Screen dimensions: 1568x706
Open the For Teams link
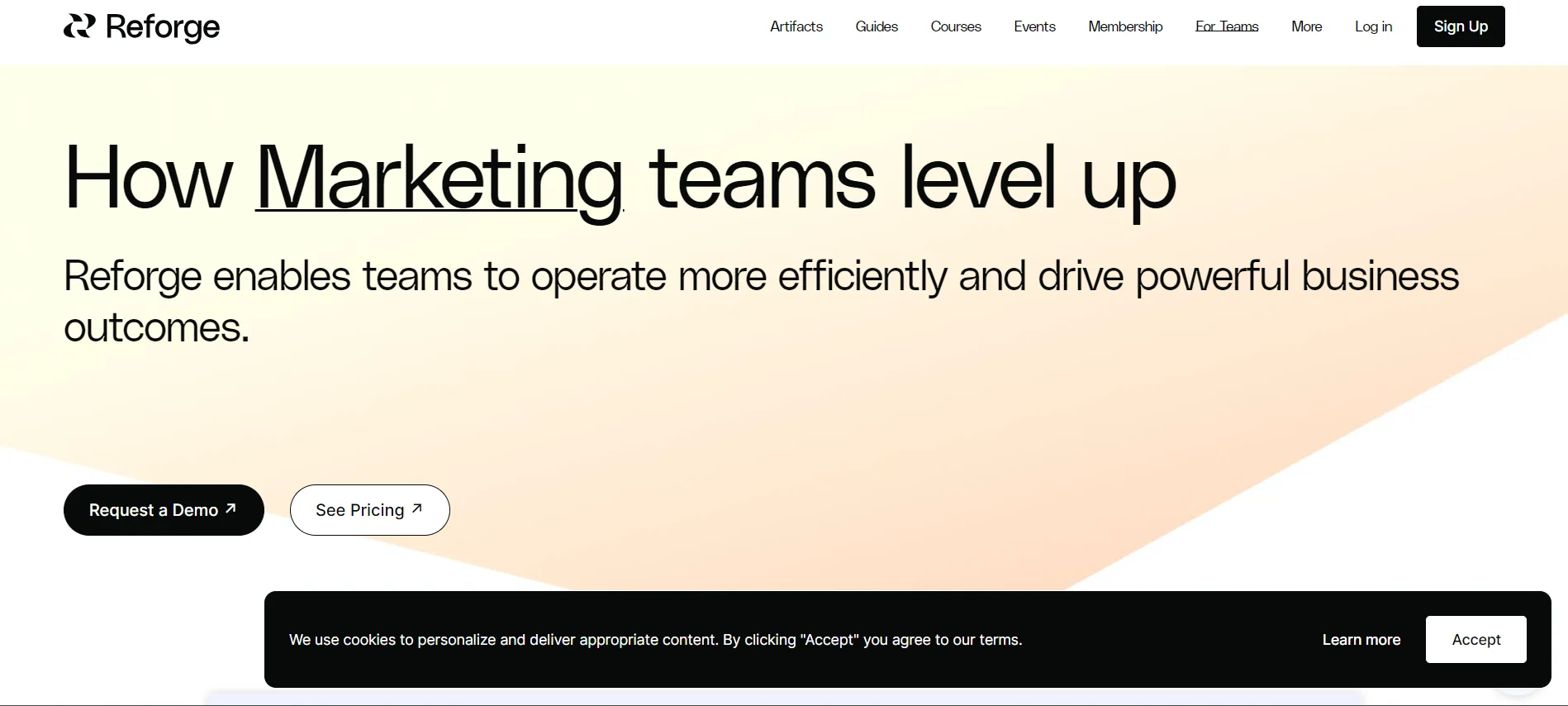point(1227,26)
